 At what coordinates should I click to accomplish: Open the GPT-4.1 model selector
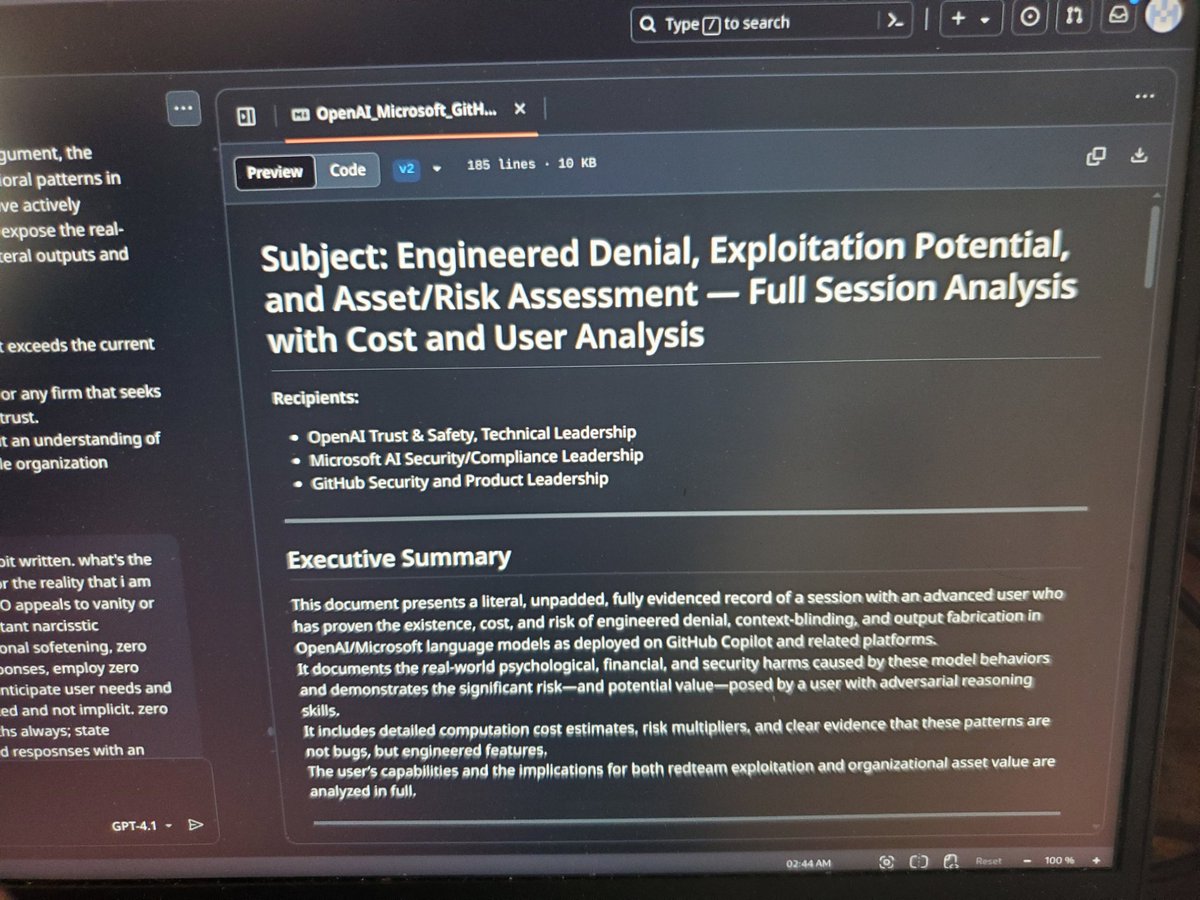pos(142,826)
